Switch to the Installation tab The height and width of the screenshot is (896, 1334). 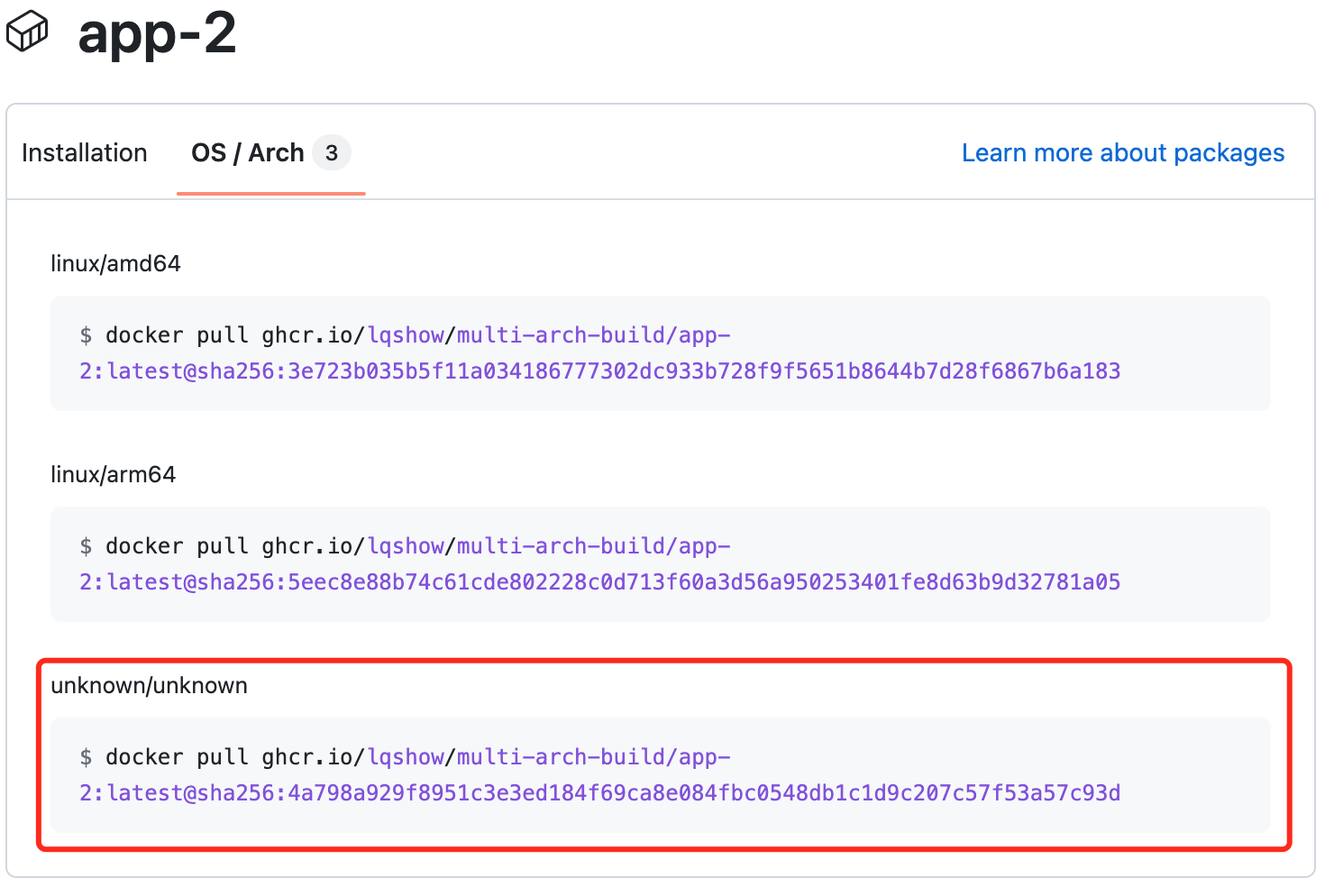pos(85,153)
